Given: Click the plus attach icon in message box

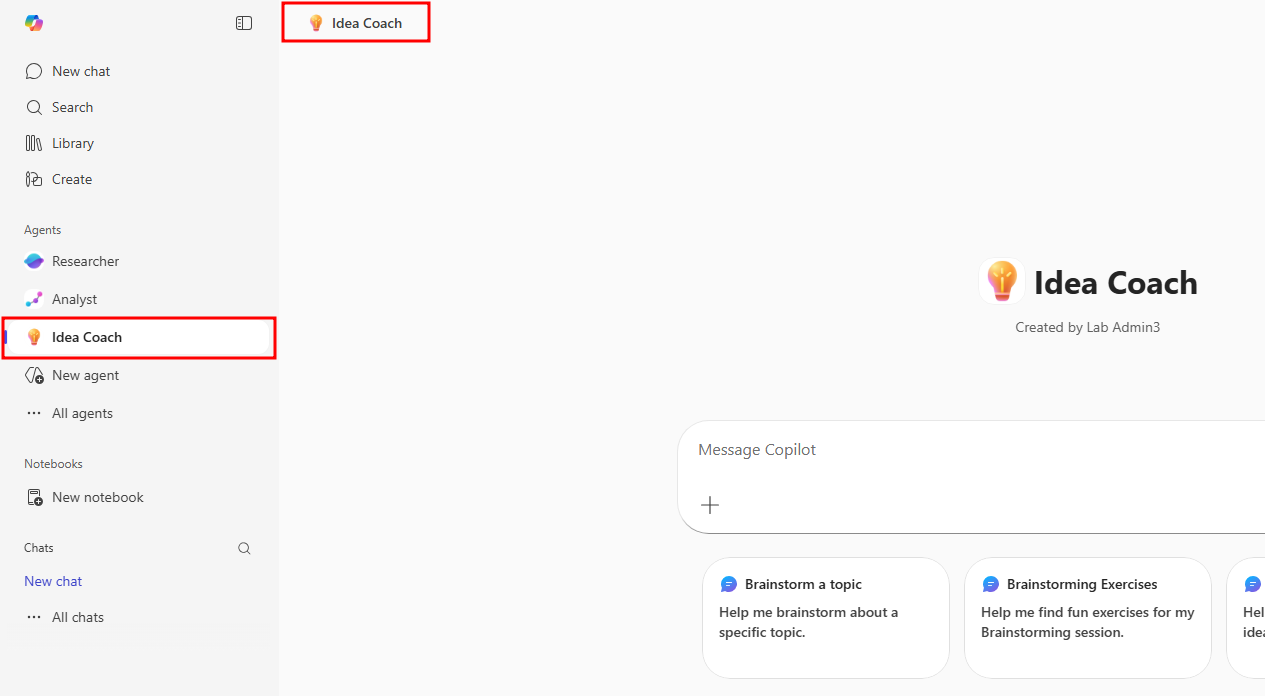Looking at the screenshot, I should (710, 505).
